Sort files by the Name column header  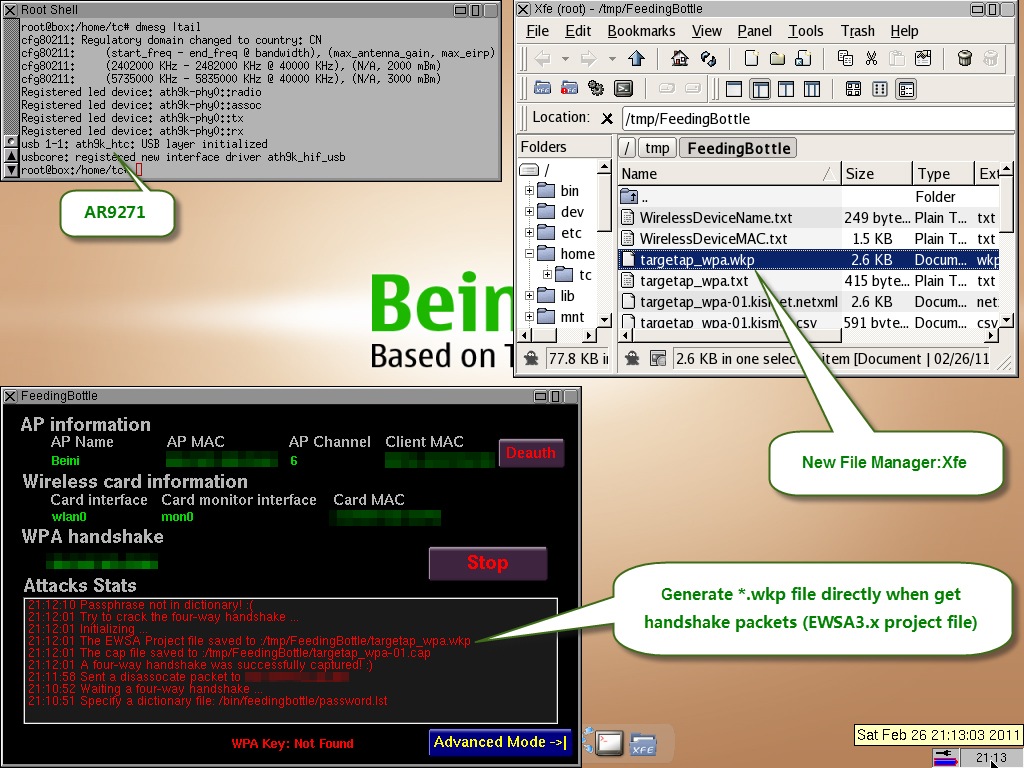[729, 174]
